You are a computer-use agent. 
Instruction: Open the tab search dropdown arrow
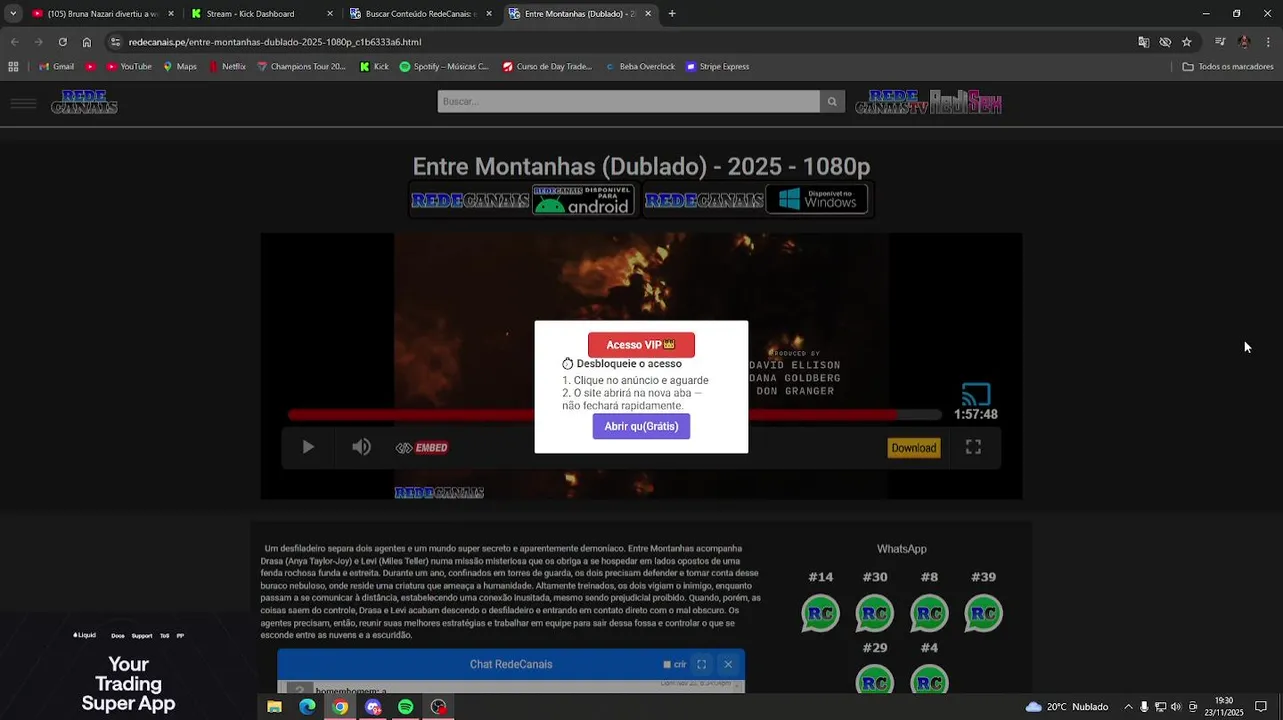[13, 14]
